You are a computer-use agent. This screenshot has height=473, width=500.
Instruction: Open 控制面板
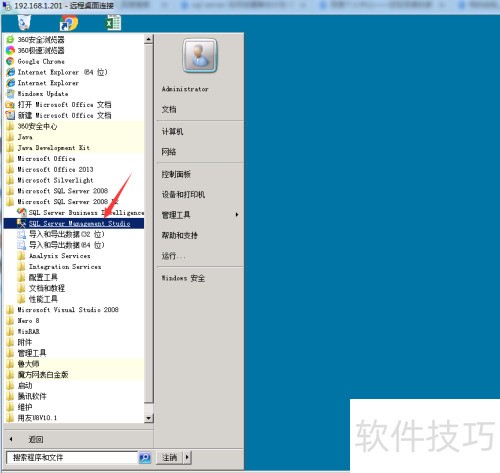pos(176,174)
